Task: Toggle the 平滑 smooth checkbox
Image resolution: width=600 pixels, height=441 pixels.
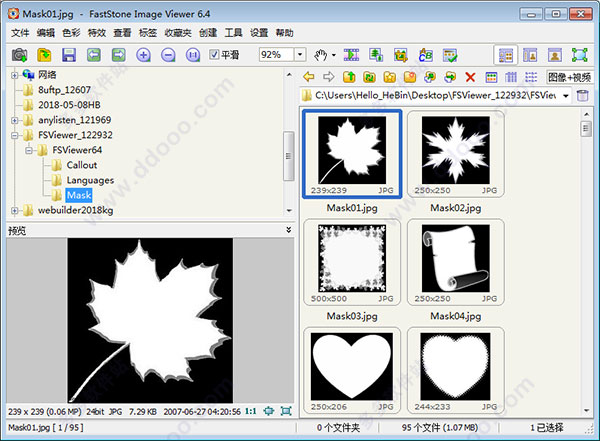Action: pos(214,55)
